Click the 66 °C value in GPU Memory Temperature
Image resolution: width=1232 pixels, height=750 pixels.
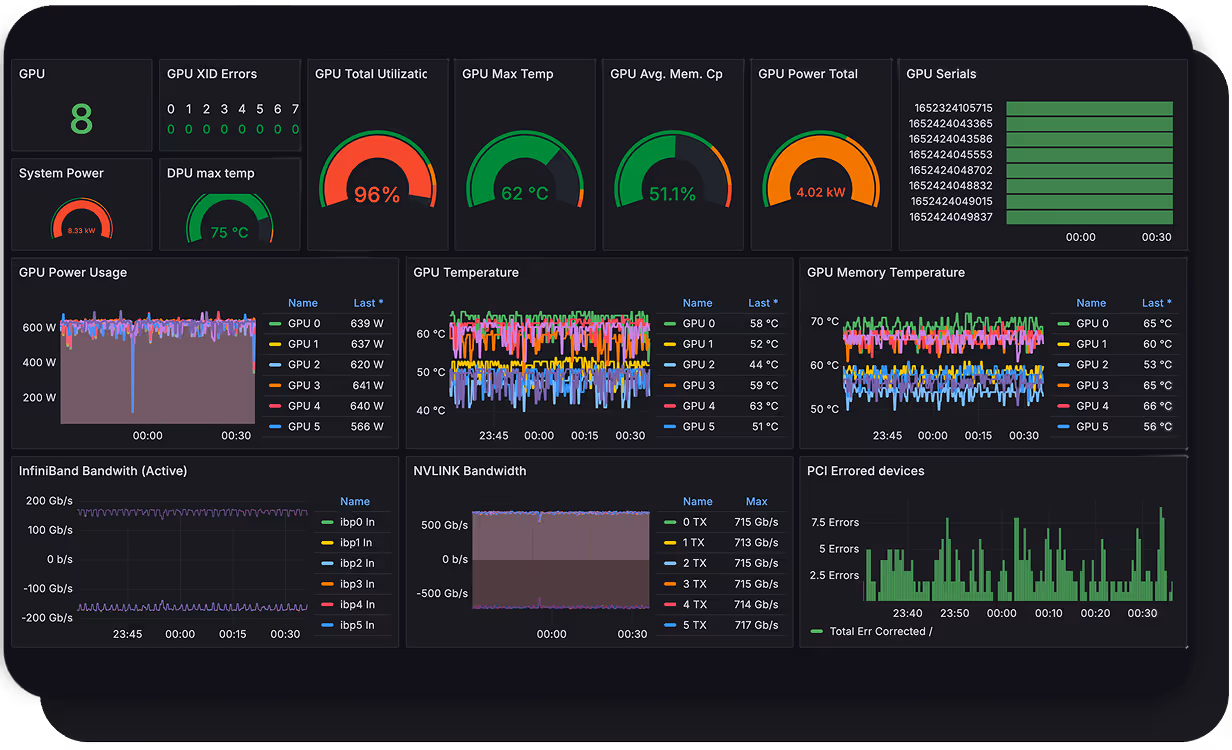pos(1157,406)
